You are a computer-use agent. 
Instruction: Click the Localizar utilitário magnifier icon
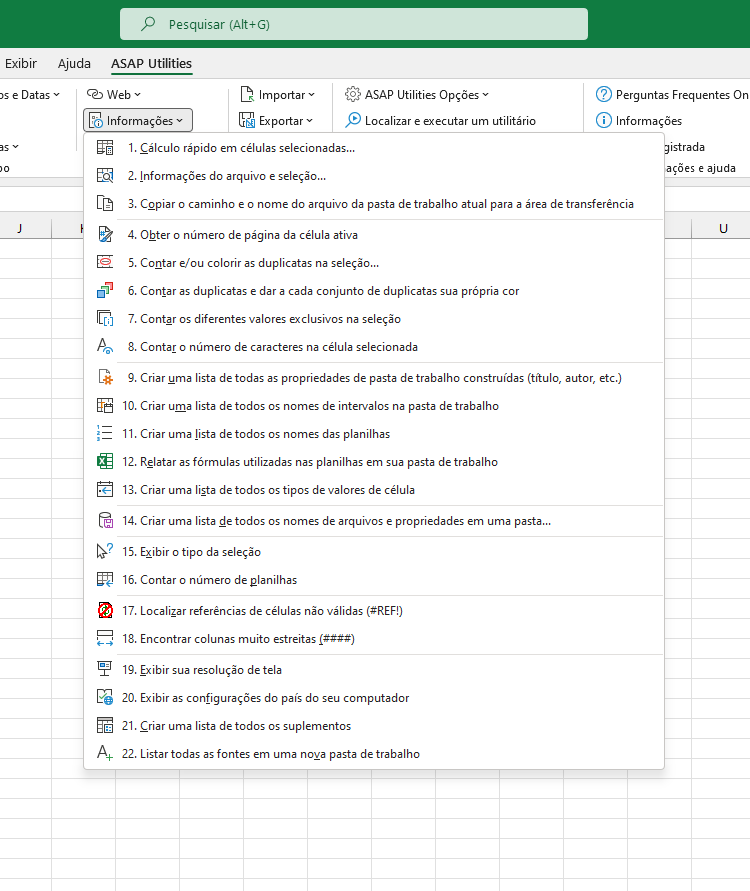click(x=353, y=120)
